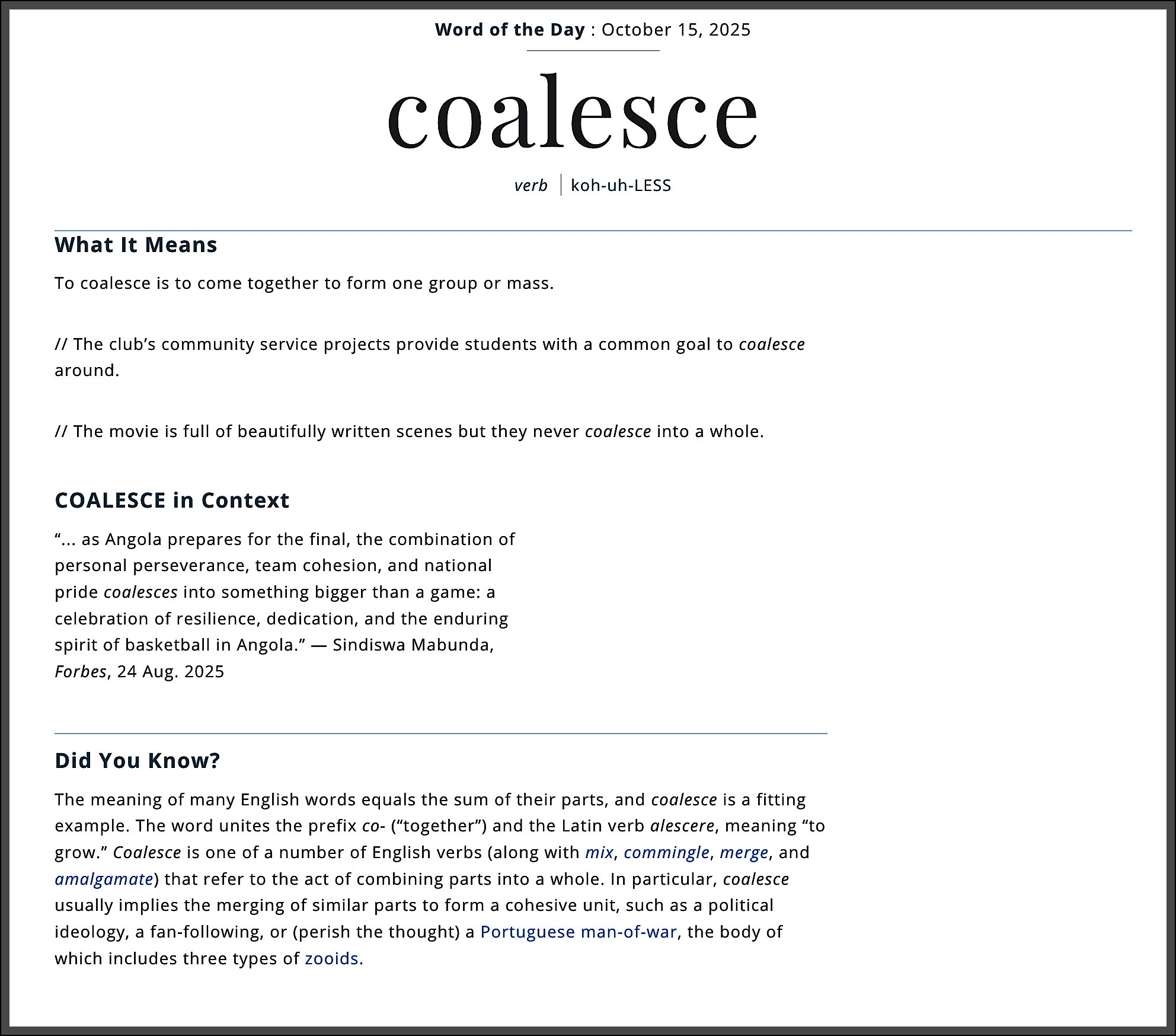Open the 'mix' link
Screen dimensions: 1176x1036
tap(599, 852)
